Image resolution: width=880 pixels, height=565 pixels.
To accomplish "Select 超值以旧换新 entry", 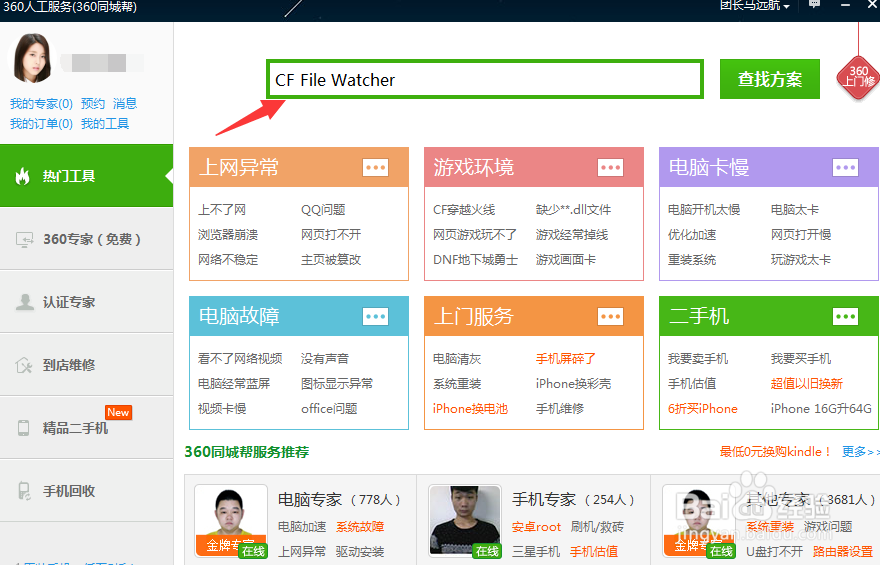I will [807, 384].
